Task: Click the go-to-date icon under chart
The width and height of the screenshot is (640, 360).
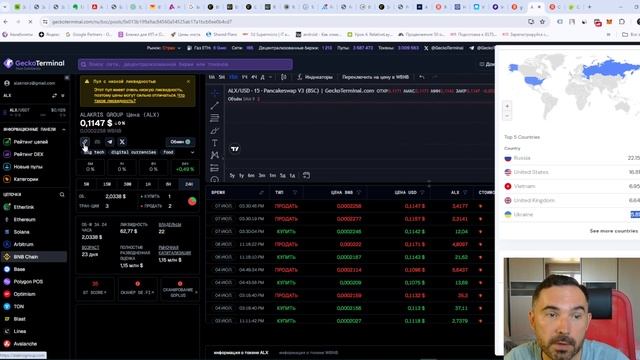Action: coord(307,176)
